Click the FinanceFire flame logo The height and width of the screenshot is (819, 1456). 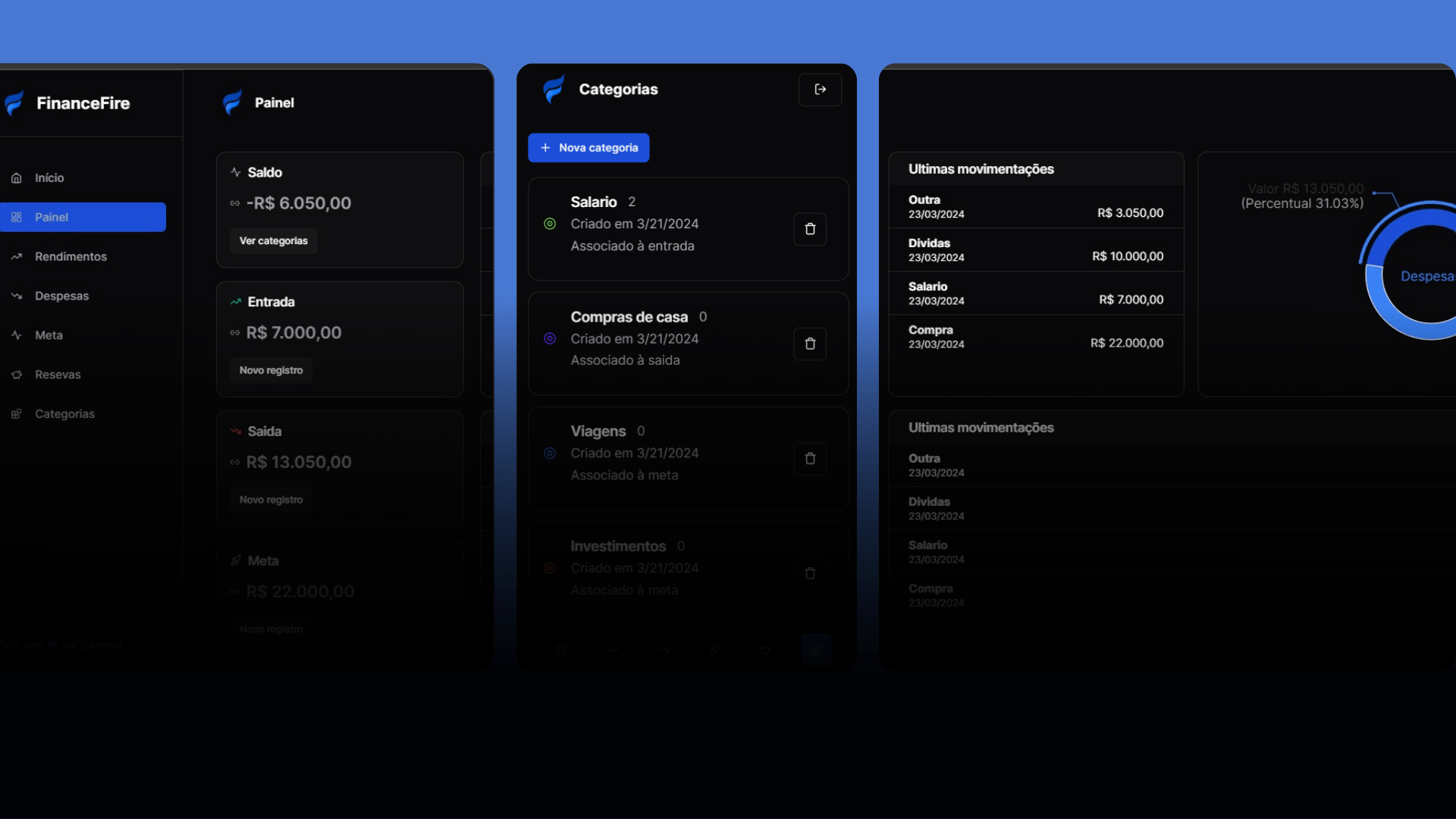pos(14,103)
